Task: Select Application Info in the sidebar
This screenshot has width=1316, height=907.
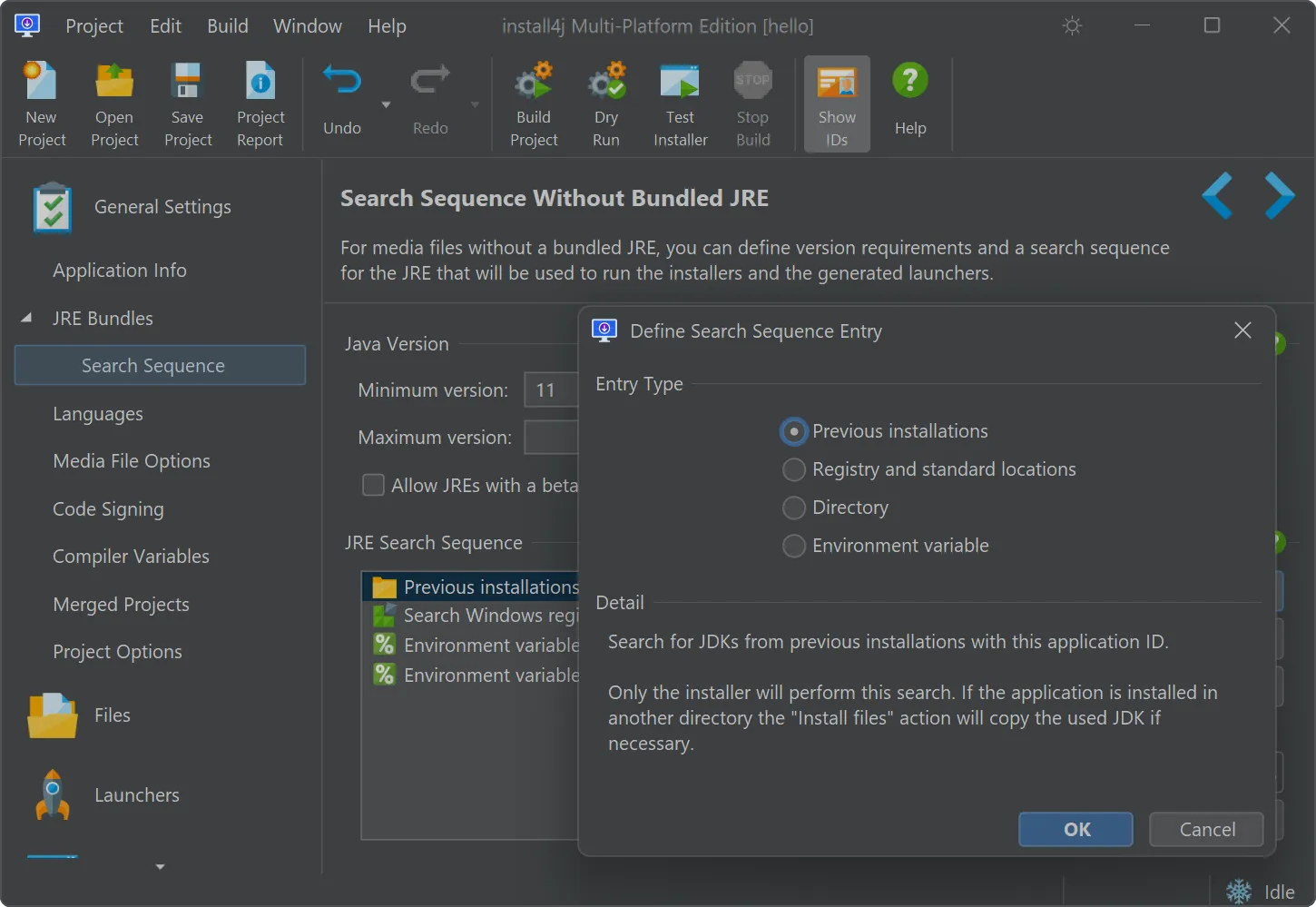Action: pos(120,271)
